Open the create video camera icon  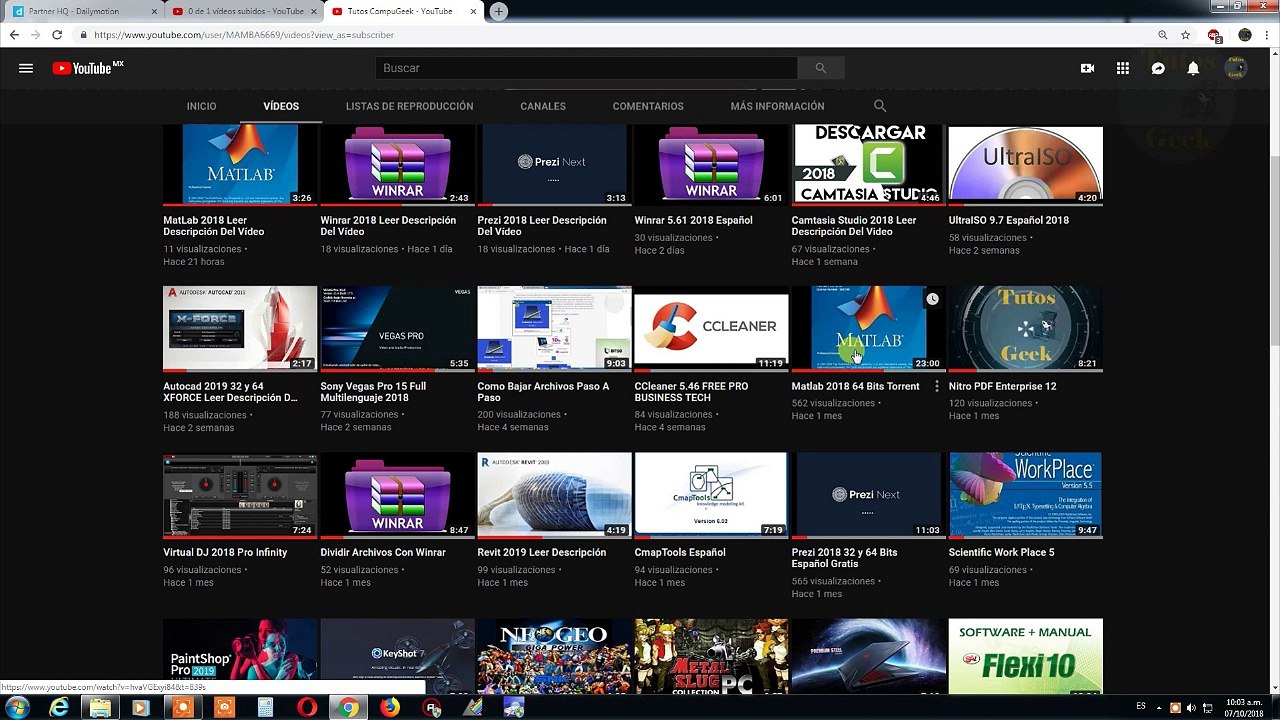1087,68
